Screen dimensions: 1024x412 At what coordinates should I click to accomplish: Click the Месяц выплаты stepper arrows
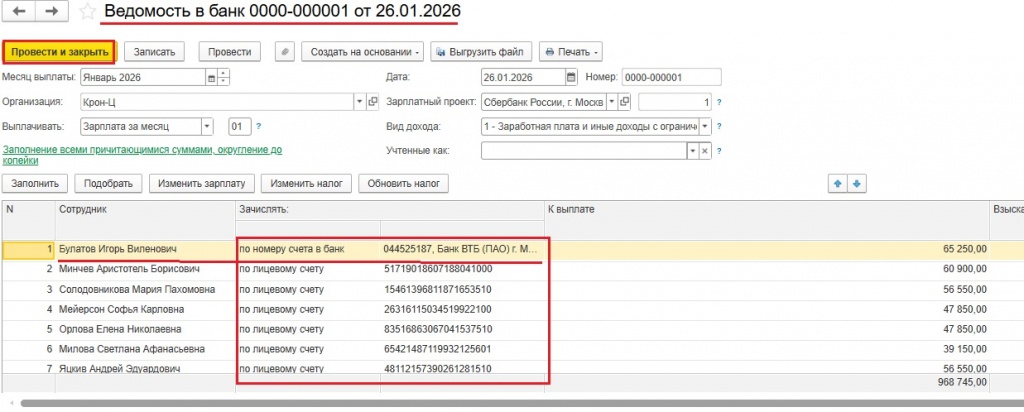(225, 76)
